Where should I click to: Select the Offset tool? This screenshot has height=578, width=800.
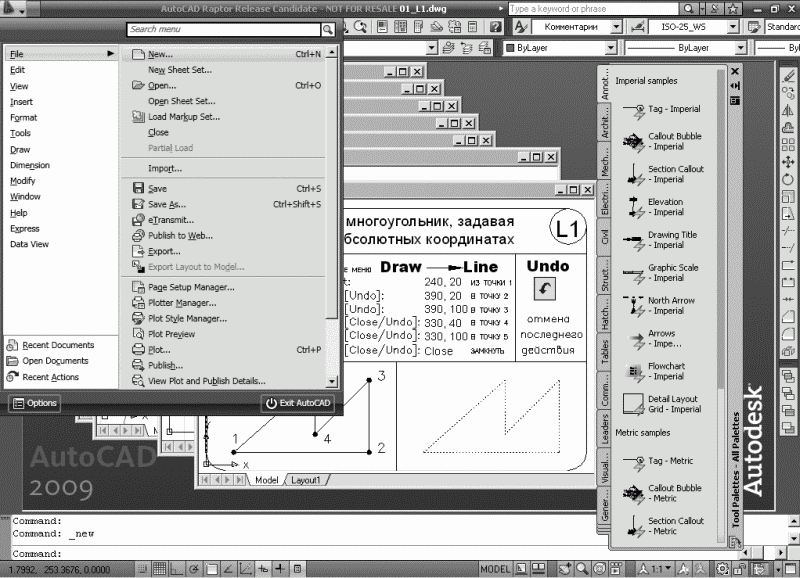pyautogui.click(x=788, y=128)
